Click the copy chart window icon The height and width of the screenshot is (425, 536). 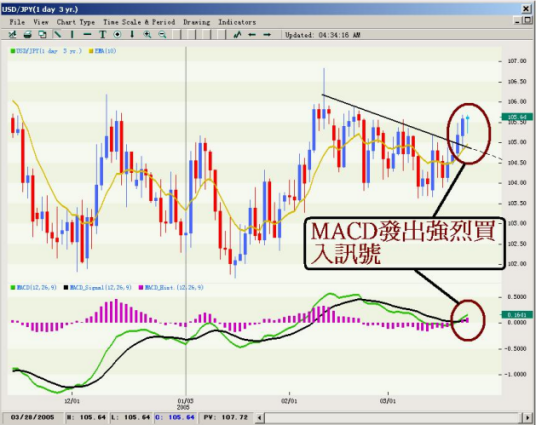point(42,35)
